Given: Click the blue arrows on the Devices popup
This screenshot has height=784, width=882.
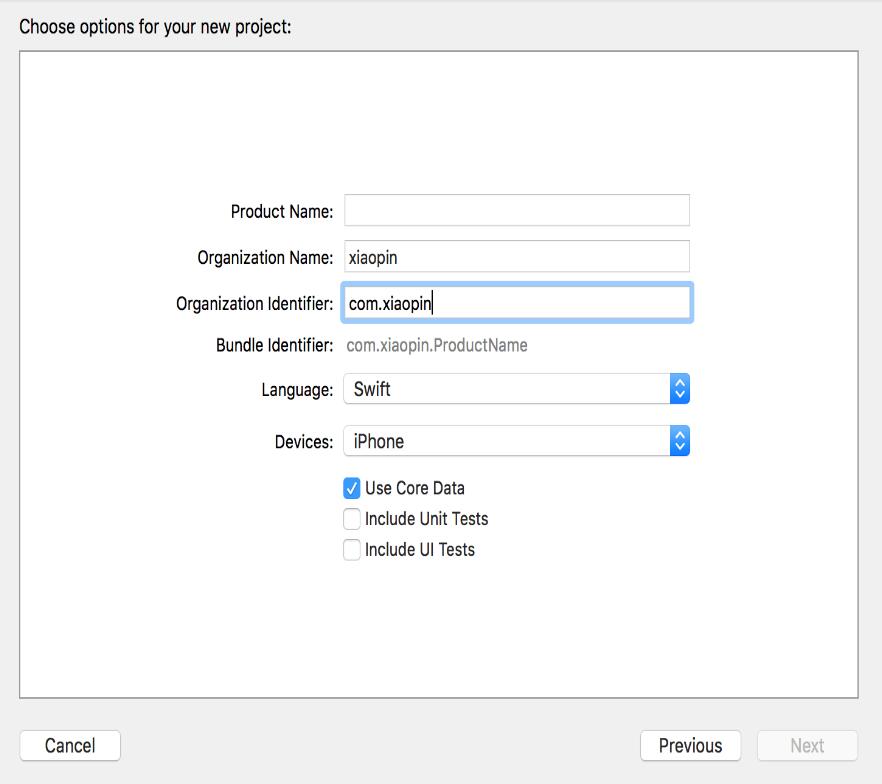Looking at the screenshot, I should pyautogui.click(x=680, y=441).
